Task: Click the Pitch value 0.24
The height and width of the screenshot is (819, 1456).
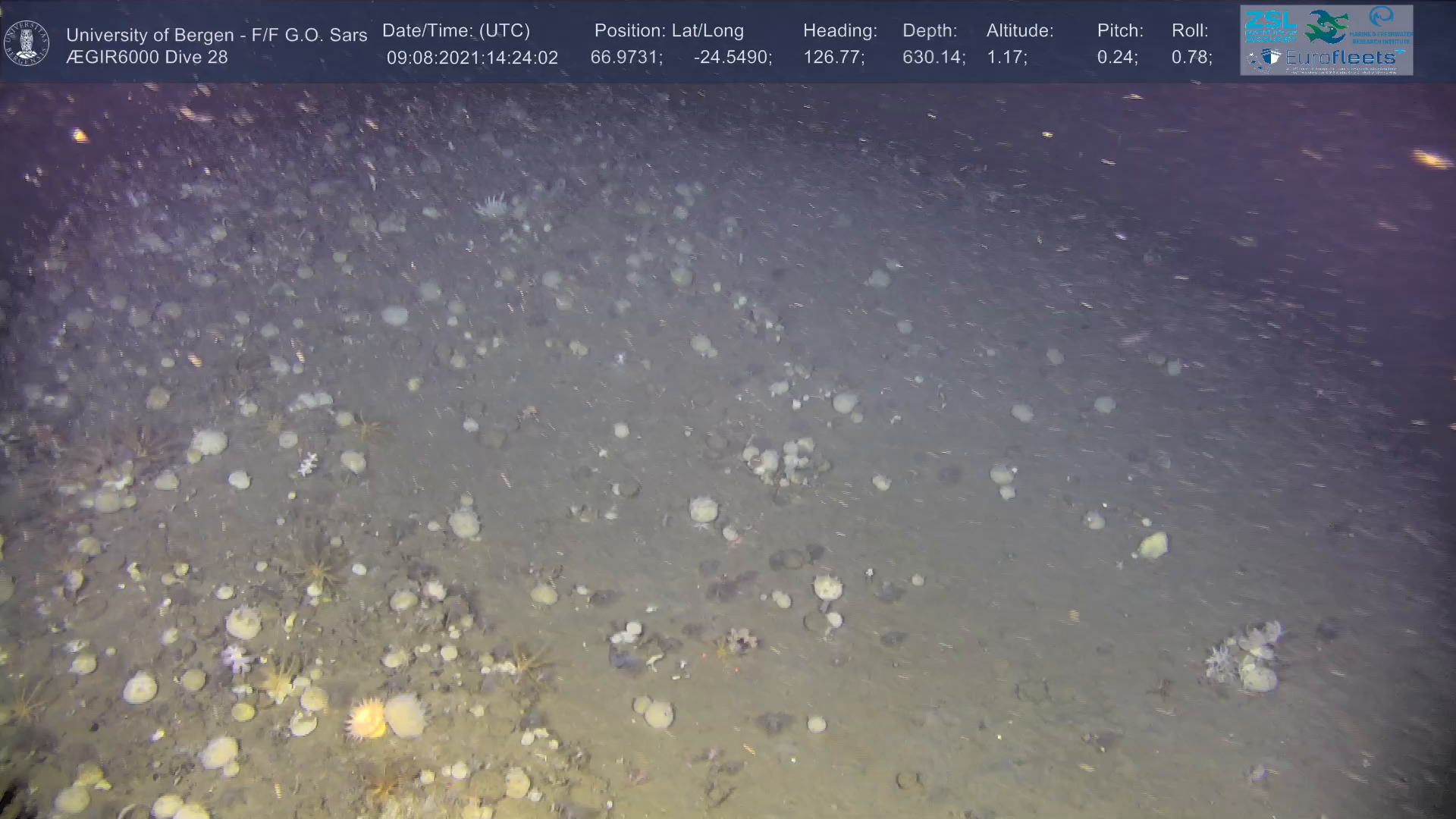Action: coord(1116,58)
